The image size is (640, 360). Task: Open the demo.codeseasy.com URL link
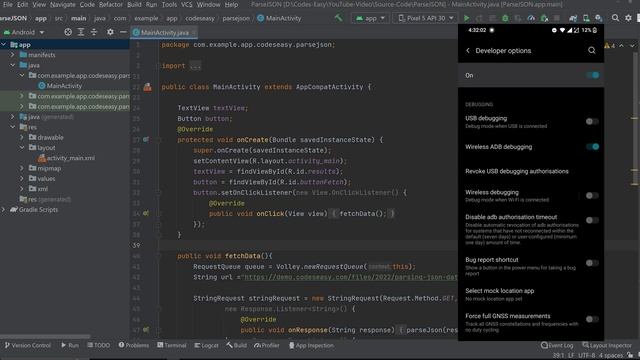point(350,277)
